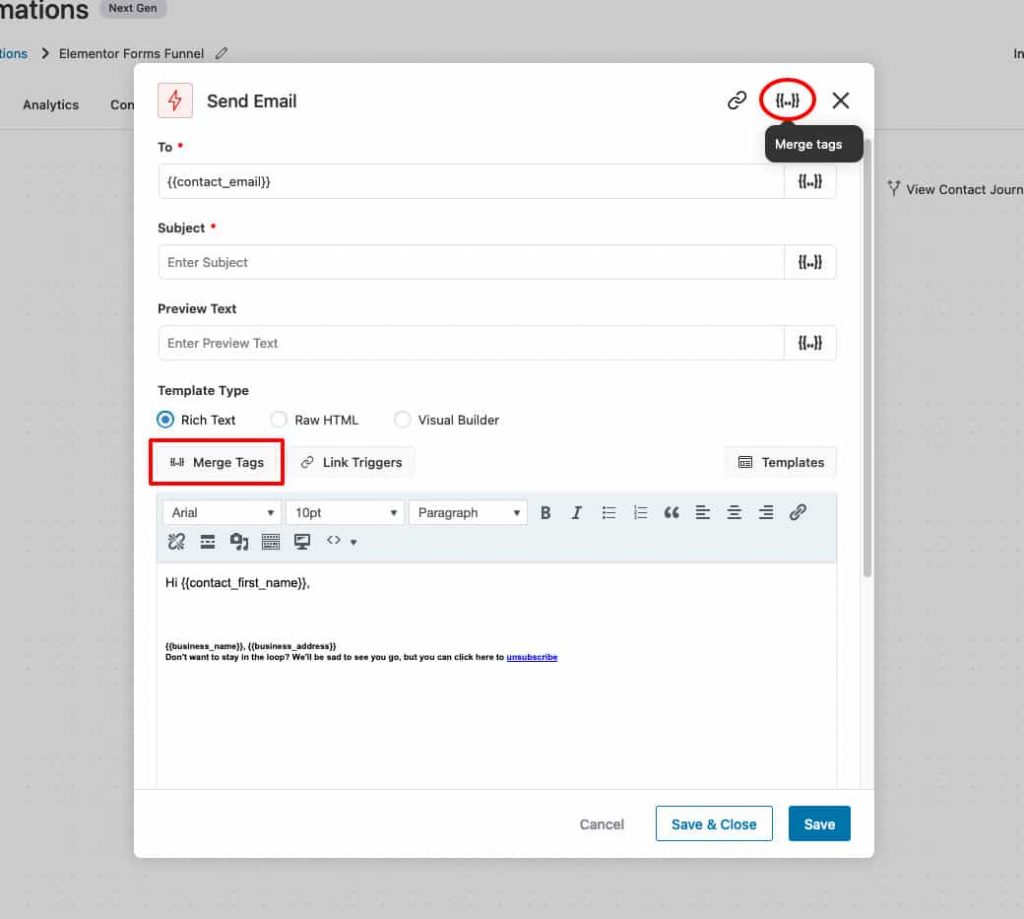Click the unsubscribe link in email body

(x=531, y=657)
